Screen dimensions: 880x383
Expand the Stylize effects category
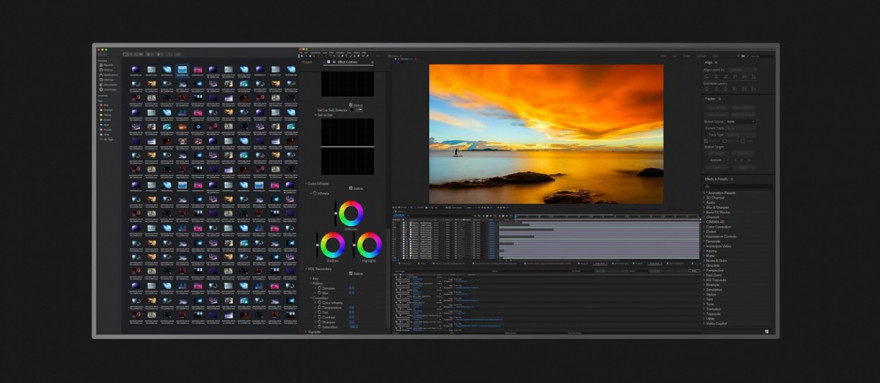(704, 294)
